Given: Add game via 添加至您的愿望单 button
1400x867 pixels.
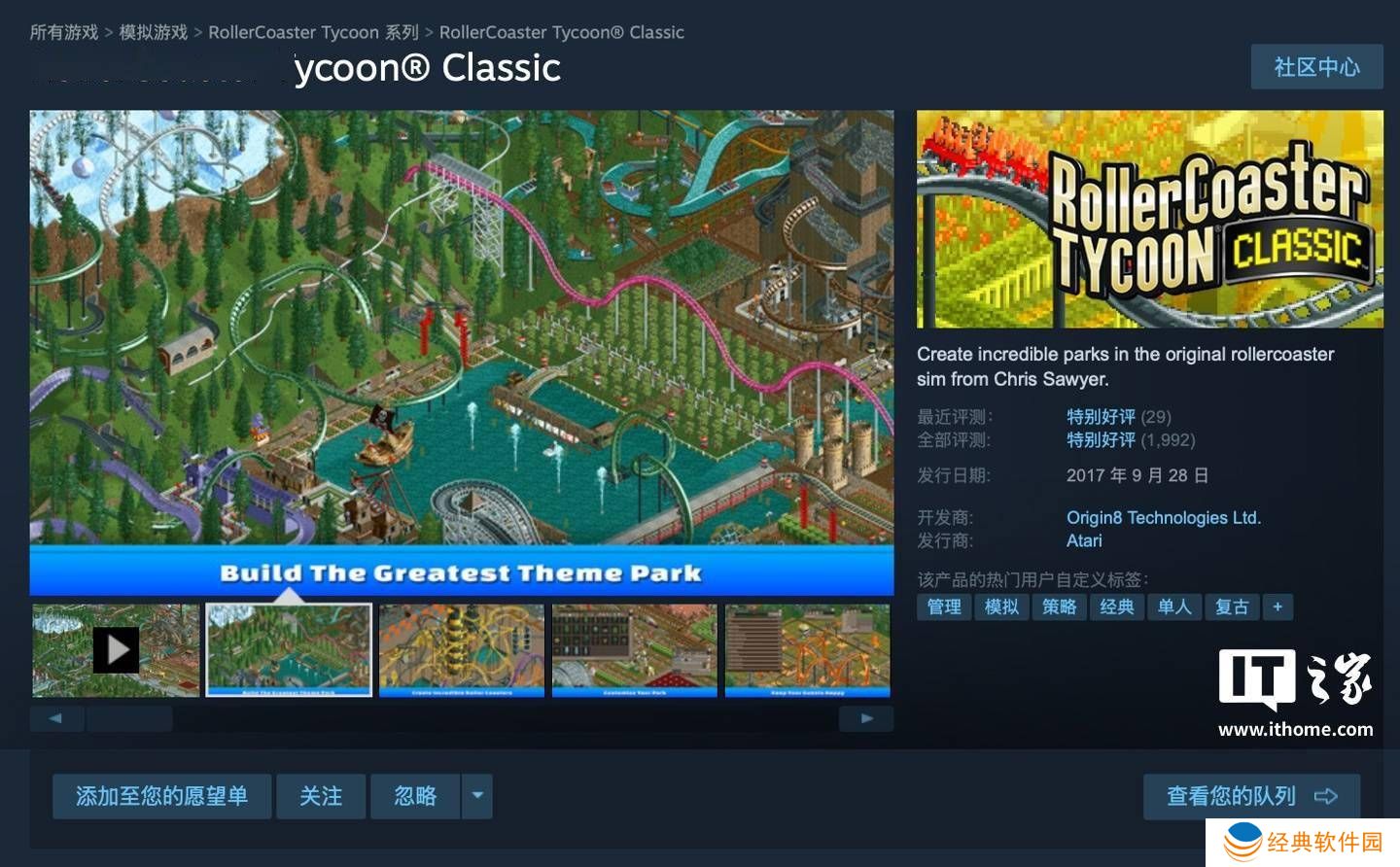Looking at the screenshot, I should (x=161, y=796).
